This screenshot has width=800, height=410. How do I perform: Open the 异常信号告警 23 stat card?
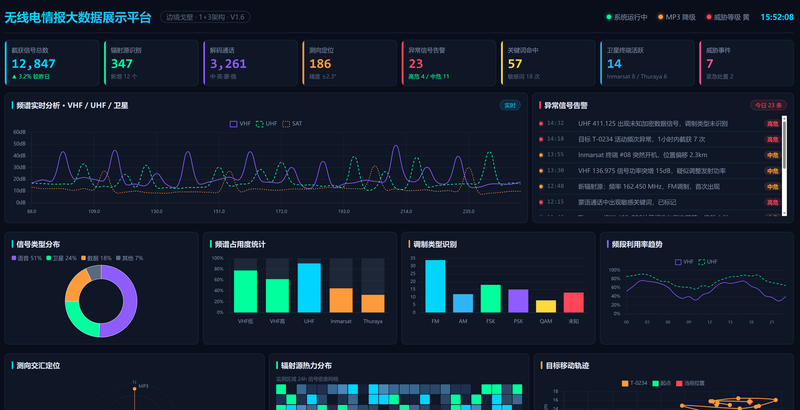click(x=449, y=63)
